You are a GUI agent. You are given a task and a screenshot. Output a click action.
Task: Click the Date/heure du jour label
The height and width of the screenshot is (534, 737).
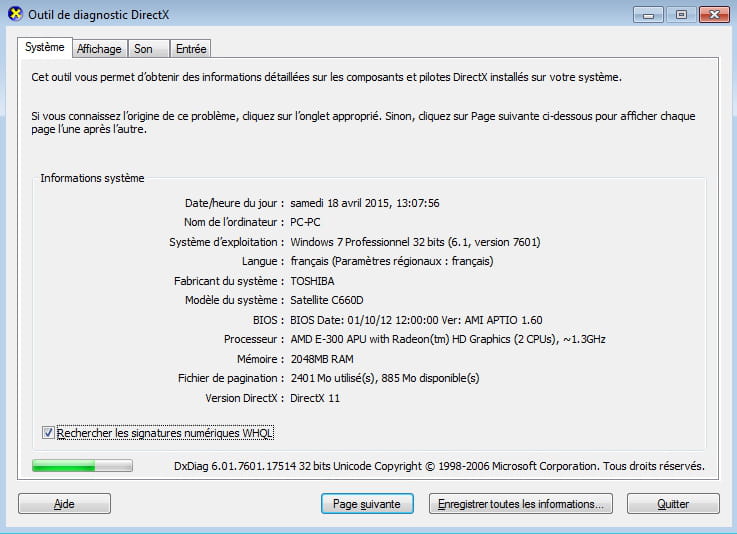tap(234, 203)
